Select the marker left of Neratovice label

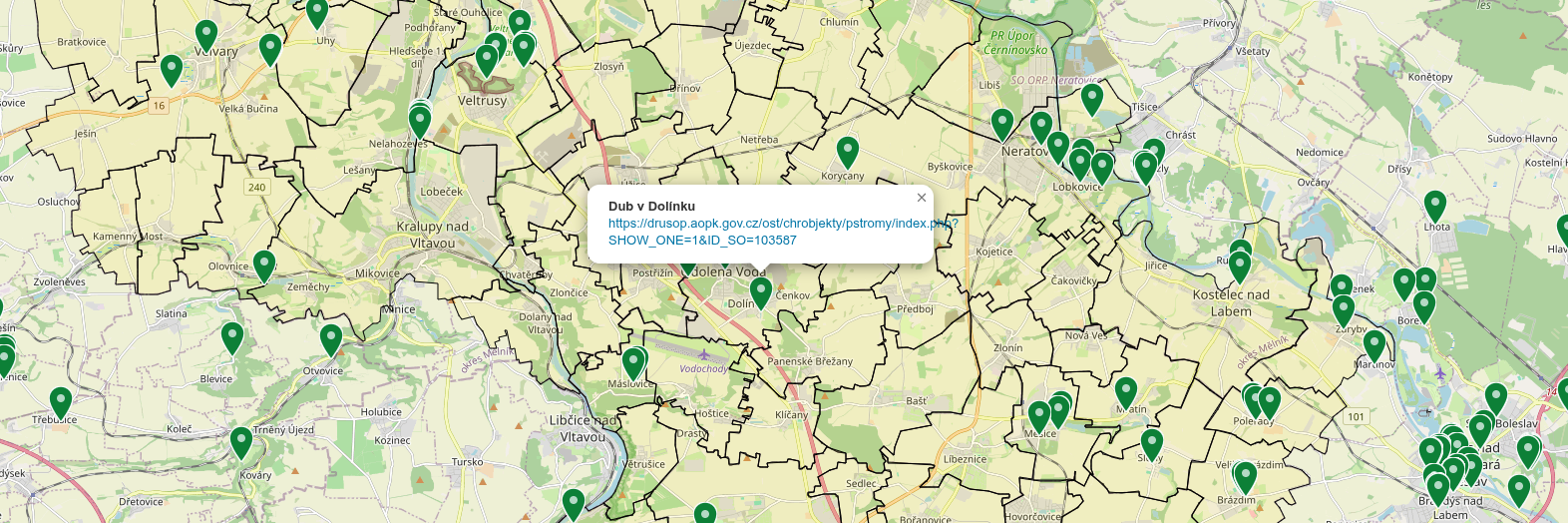1002,125
